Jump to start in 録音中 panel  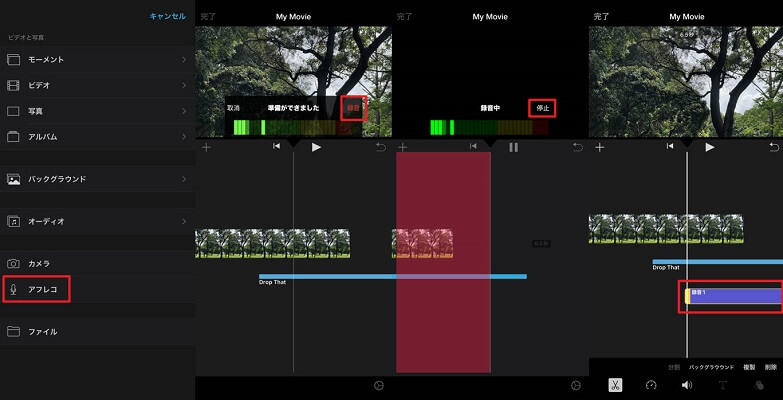[x=473, y=146]
